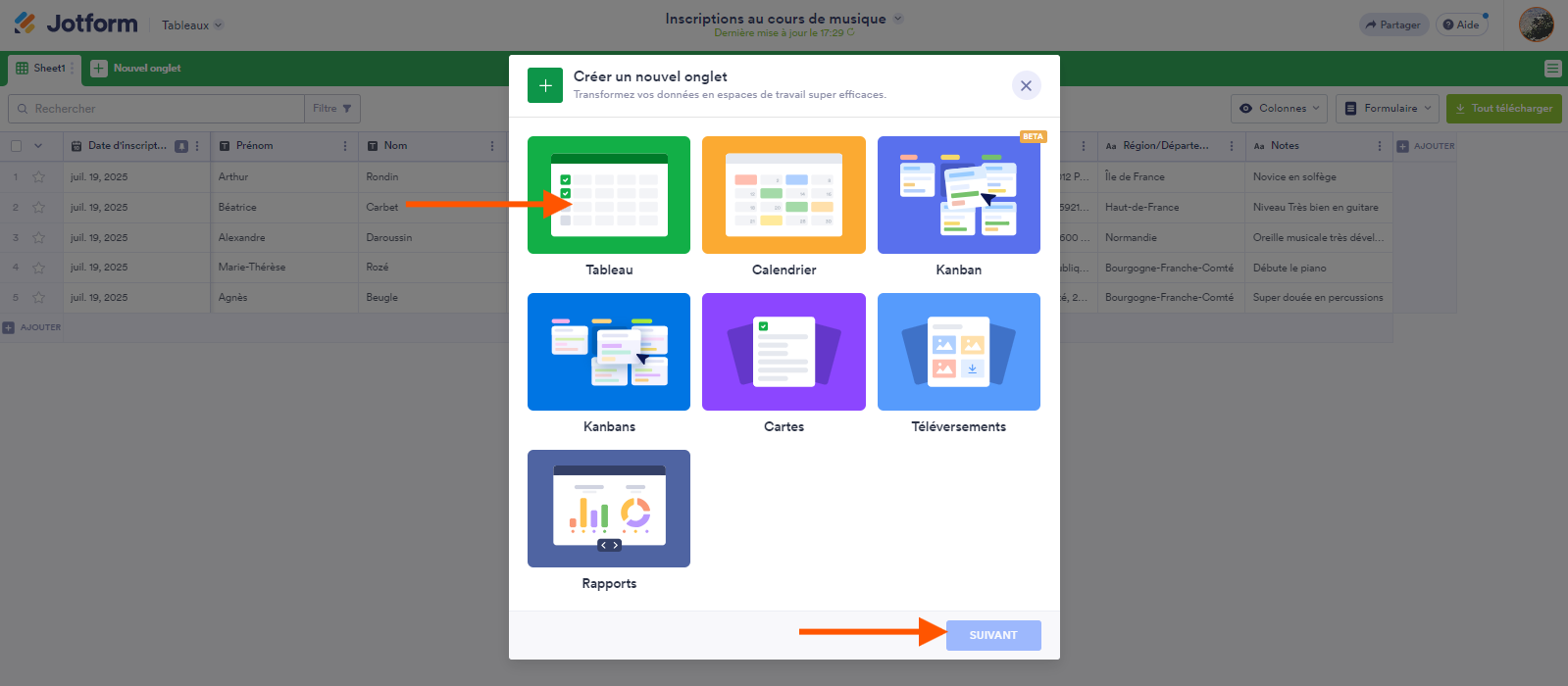
Task: Select the Téléversements tab type card
Action: [x=959, y=352]
